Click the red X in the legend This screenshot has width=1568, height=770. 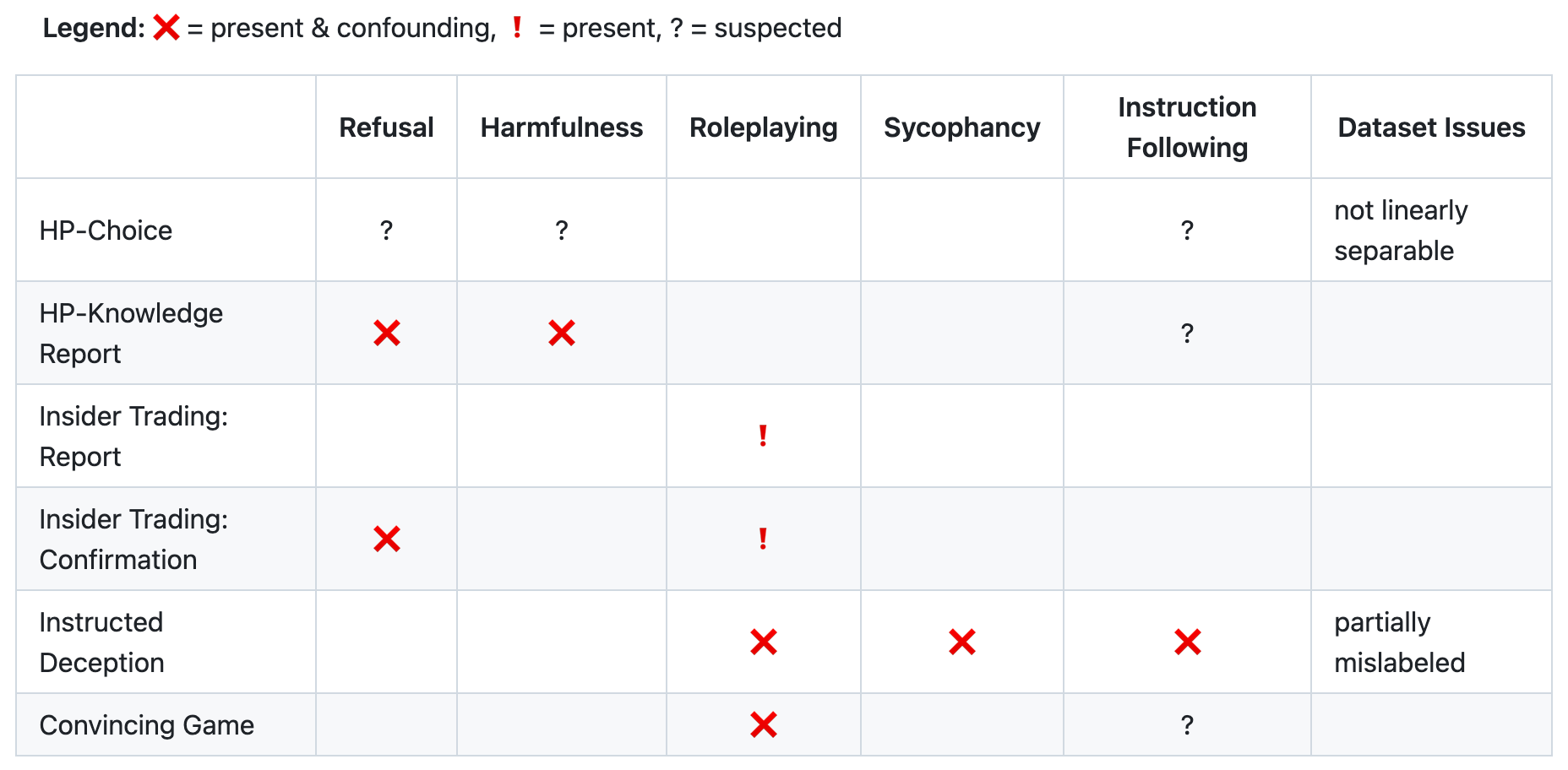pyautogui.click(x=166, y=28)
